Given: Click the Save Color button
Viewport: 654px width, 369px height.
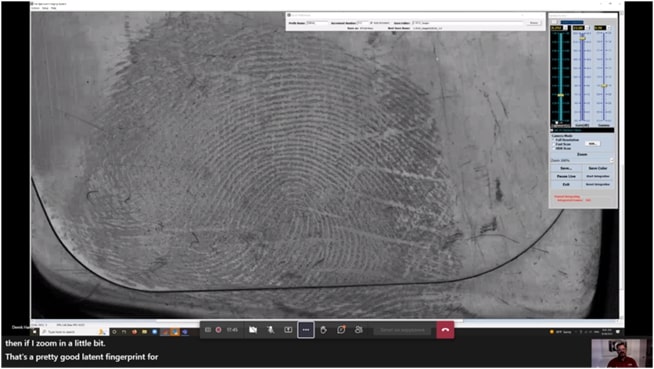Looking at the screenshot, I should [598, 168].
